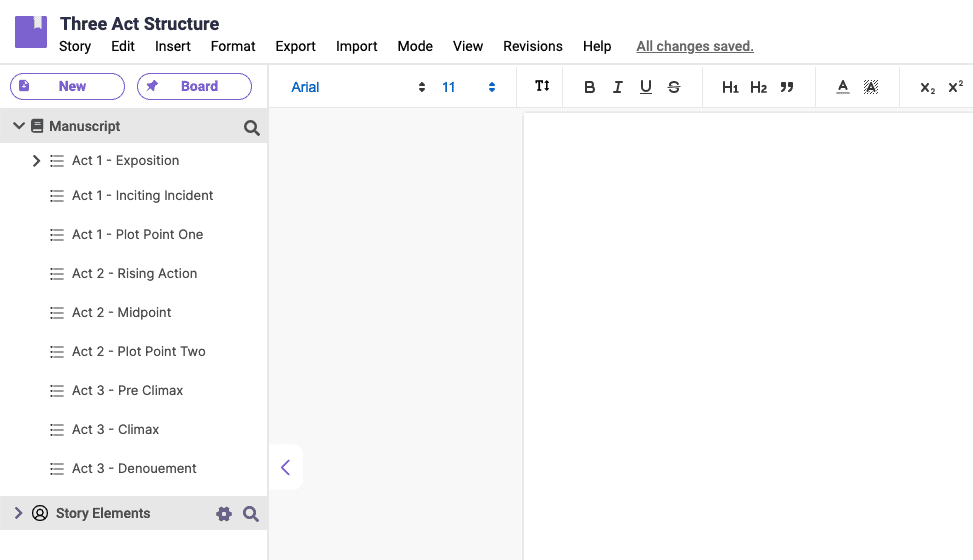
Task: Open the font size 11 dropdown
Action: [x=469, y=88]
